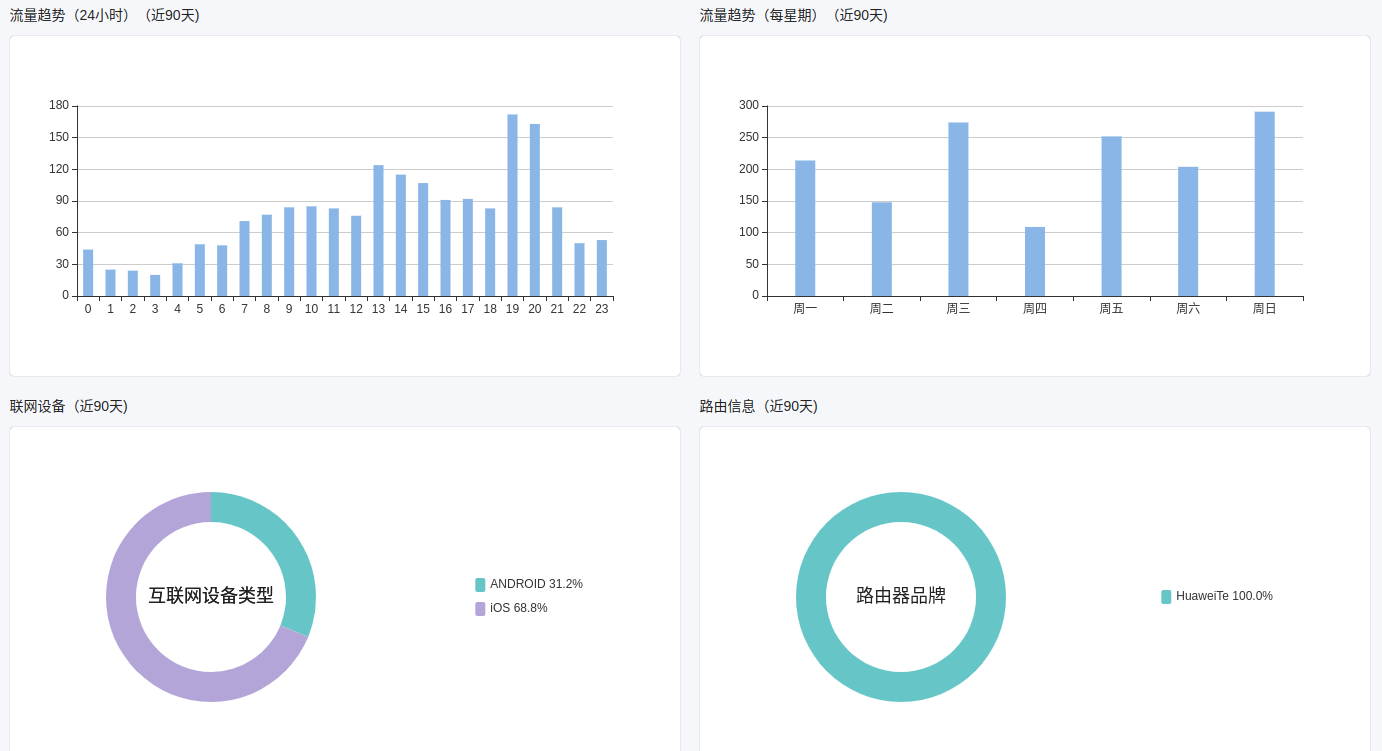The image size is (1382, 751).
Task: Click the 互联网设备类型 donut center label
Action: (211, 596)
